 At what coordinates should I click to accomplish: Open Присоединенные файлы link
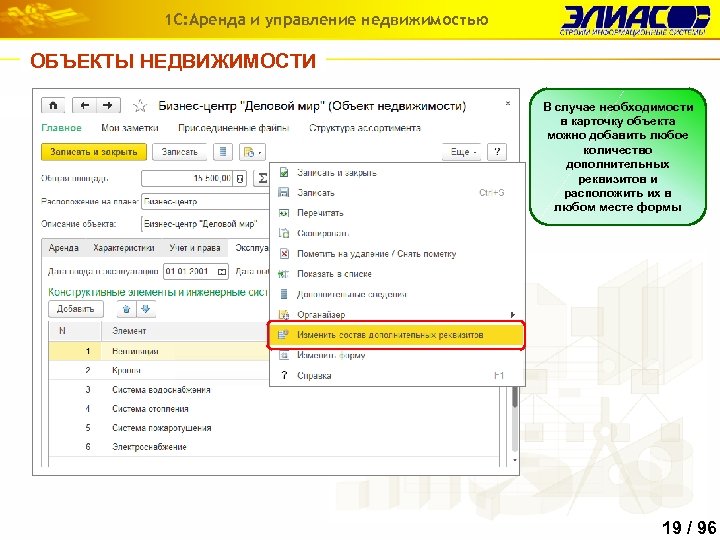234,128
